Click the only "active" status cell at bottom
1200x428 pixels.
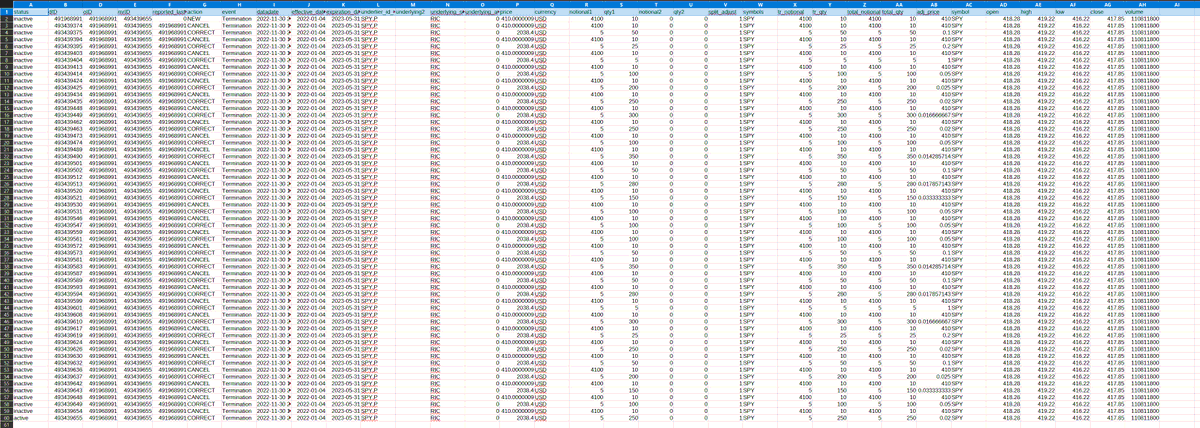(x=22, y=416)
